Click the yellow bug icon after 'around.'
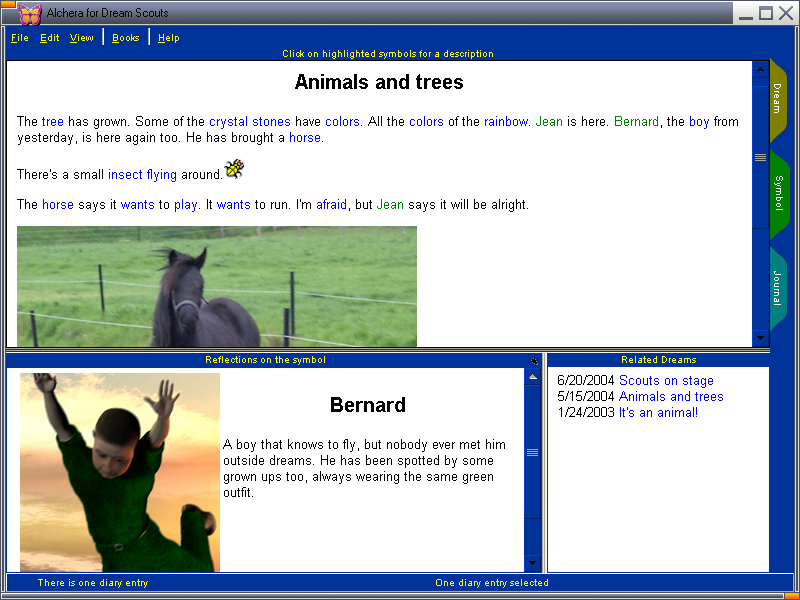800x600 pixels. pyautogui.click(x=234, y=168)
